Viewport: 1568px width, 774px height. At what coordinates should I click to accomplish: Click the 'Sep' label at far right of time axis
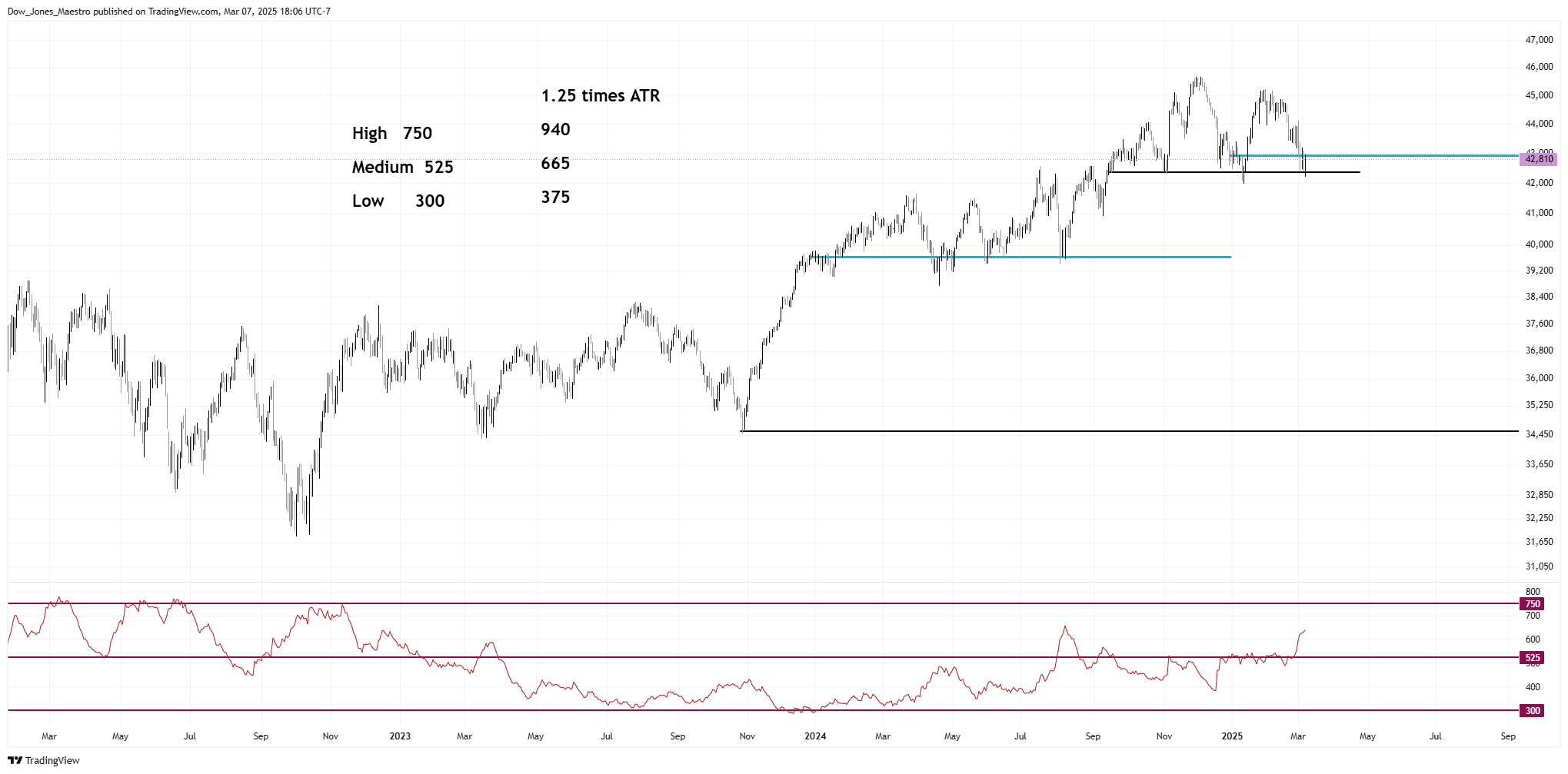click(x=1508, y=736)
